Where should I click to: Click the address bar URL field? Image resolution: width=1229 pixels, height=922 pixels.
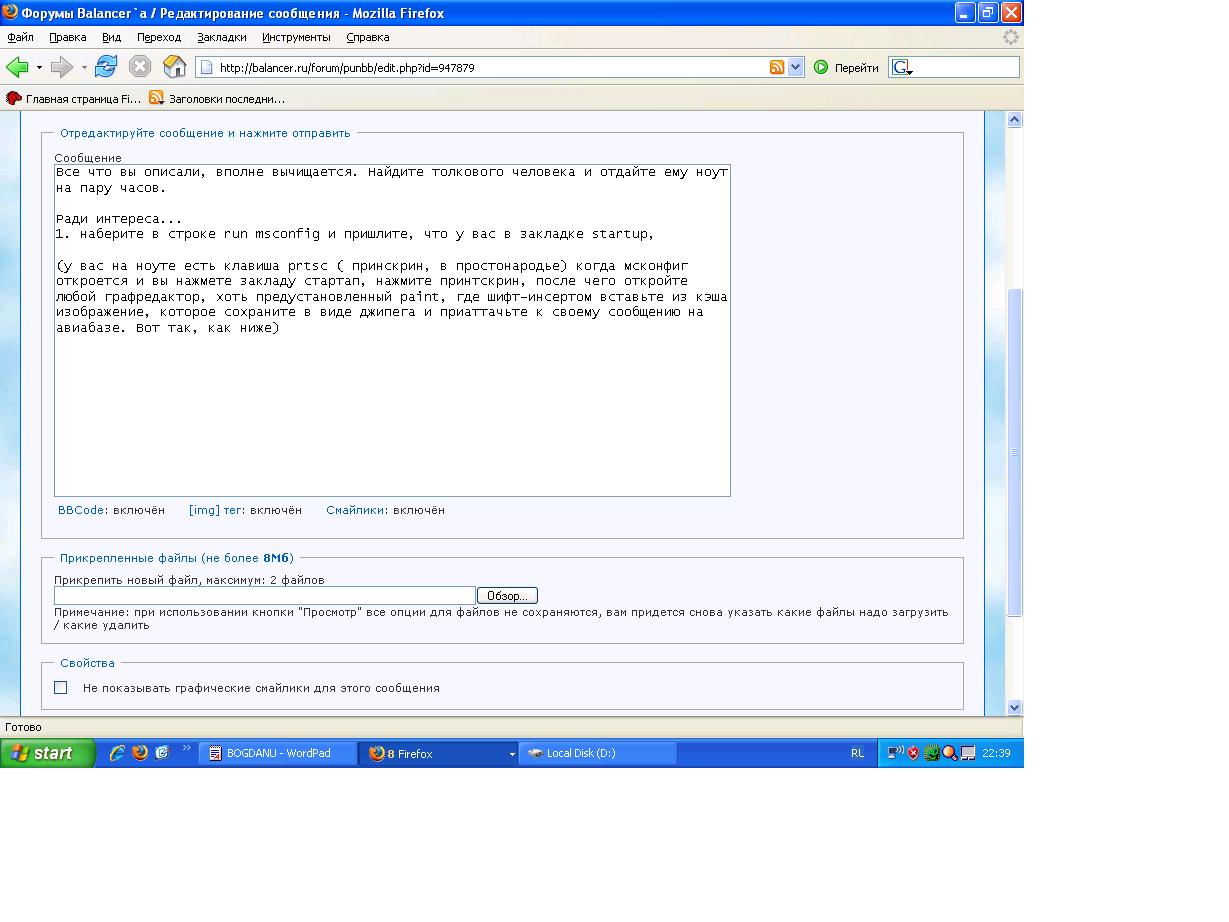(492, 68)
